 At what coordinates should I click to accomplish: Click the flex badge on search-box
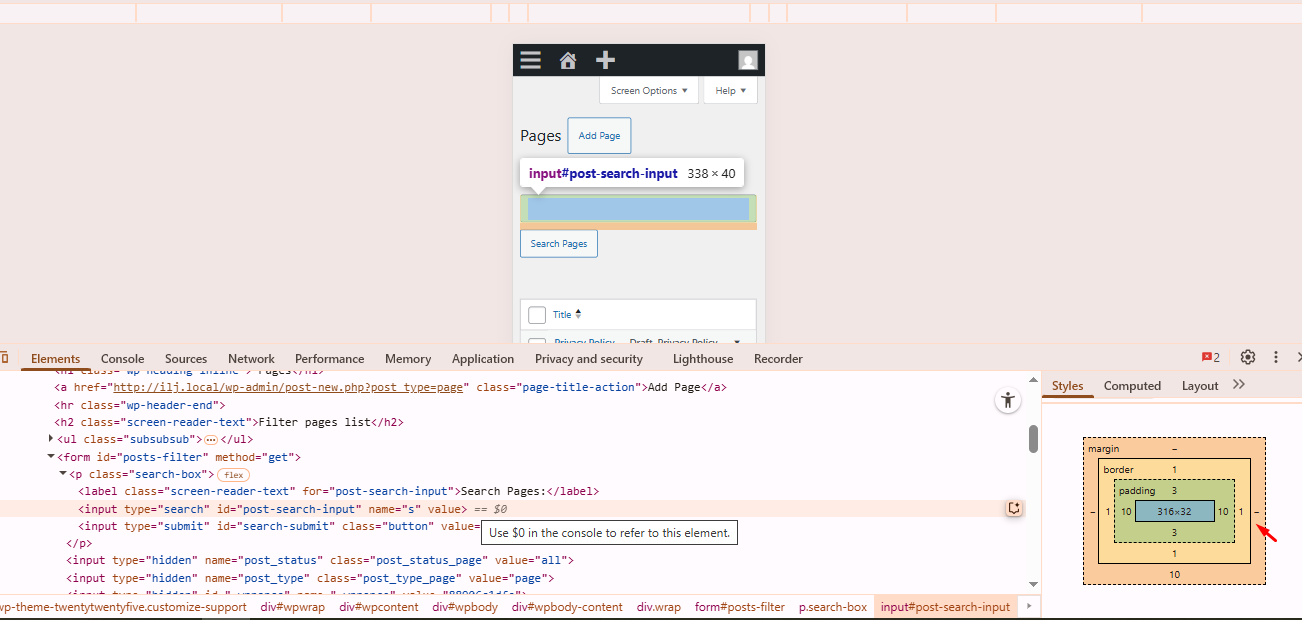coord(234,474)
